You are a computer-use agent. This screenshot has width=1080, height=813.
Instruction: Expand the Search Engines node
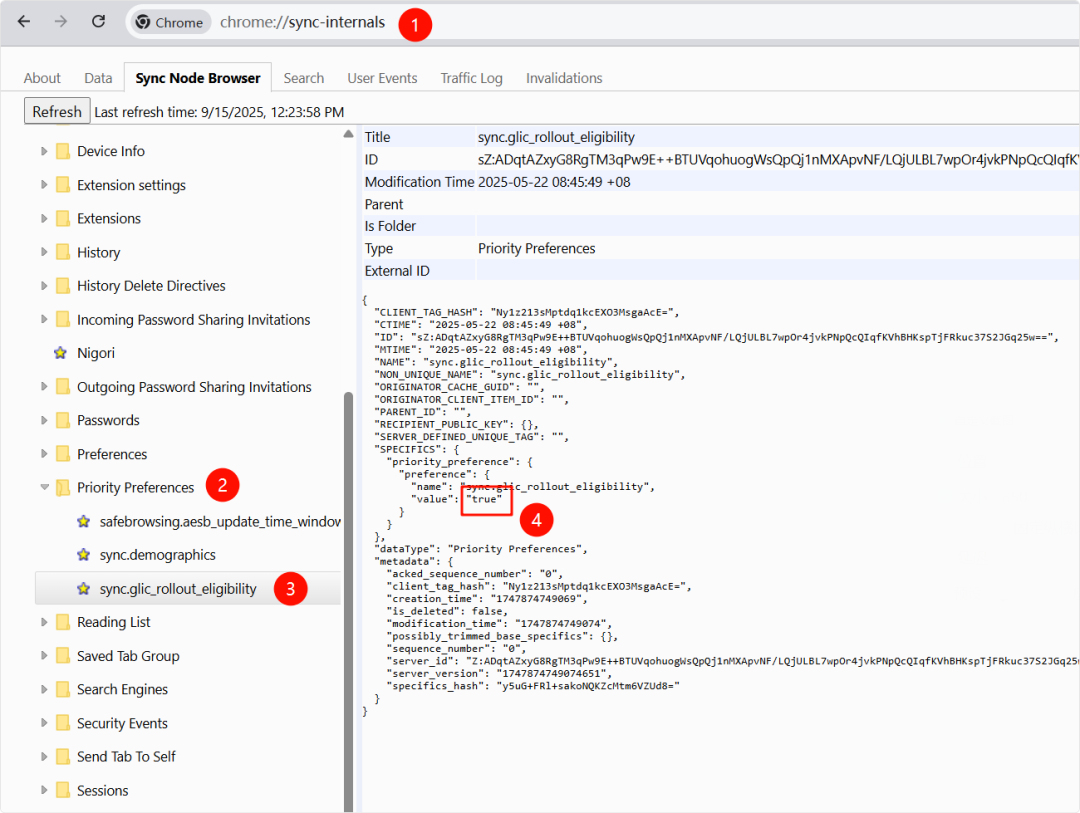pyautogui.click(x=44, y=689)
